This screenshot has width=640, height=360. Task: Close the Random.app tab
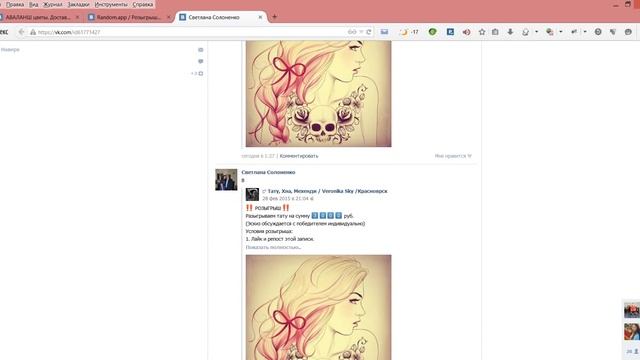(169, 17)
